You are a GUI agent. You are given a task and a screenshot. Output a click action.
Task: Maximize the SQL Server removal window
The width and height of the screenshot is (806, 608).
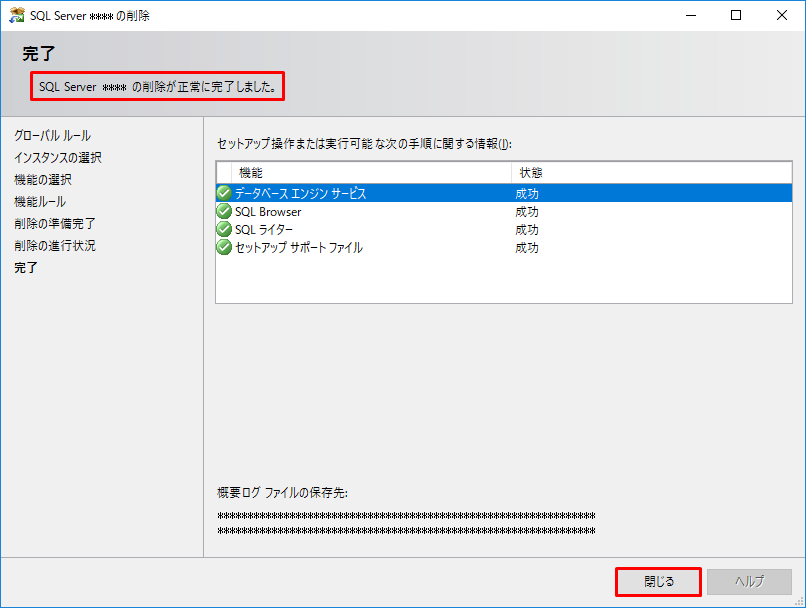click(736, 15)
